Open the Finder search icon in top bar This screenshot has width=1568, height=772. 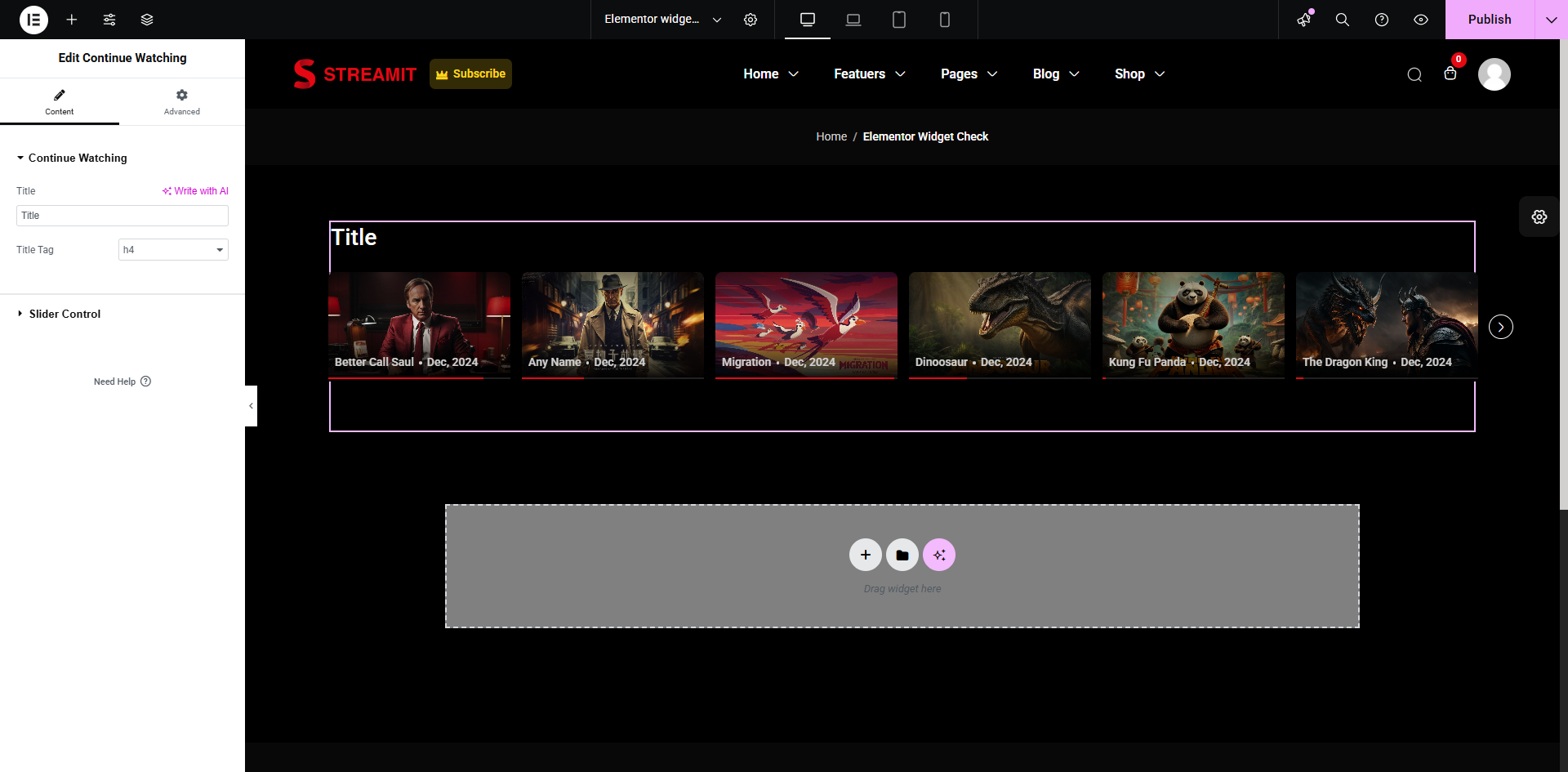click(x=1343, y=20)
